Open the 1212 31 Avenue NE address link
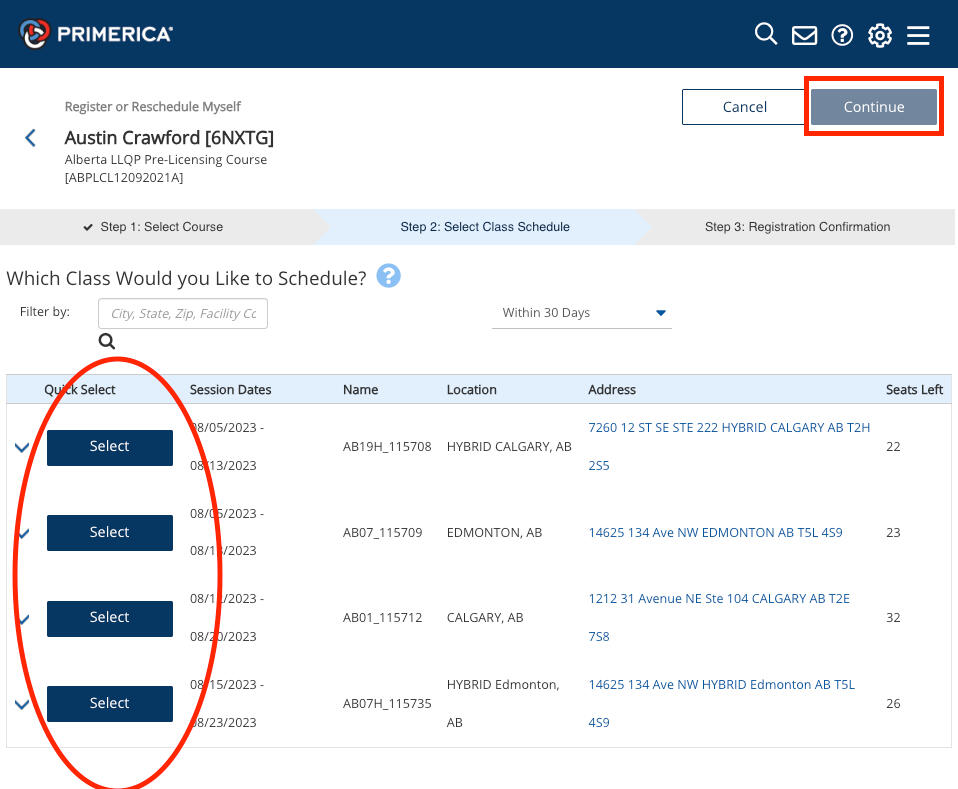 point(718,598)
